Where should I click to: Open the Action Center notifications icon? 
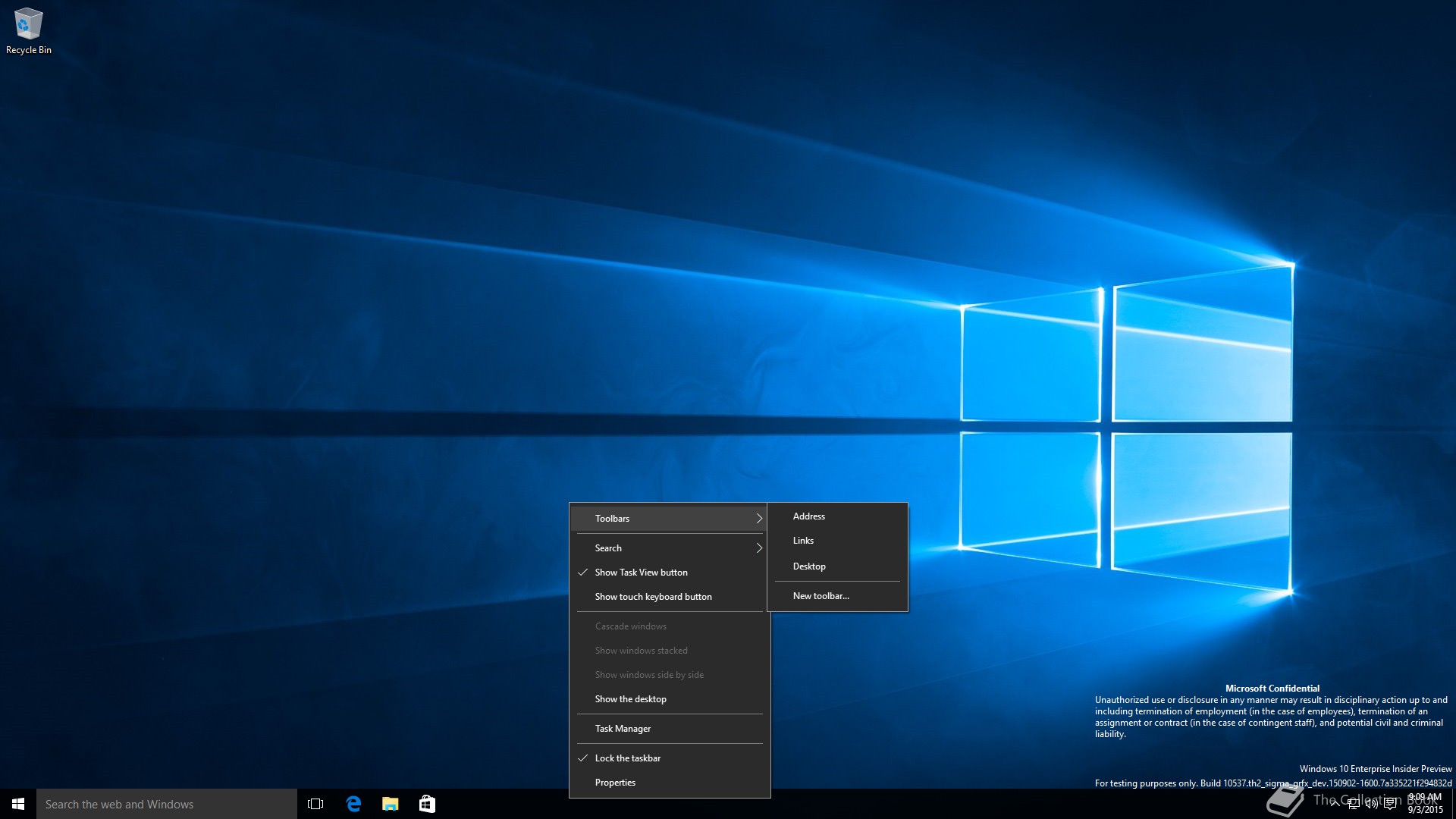tap(1390, 804)
